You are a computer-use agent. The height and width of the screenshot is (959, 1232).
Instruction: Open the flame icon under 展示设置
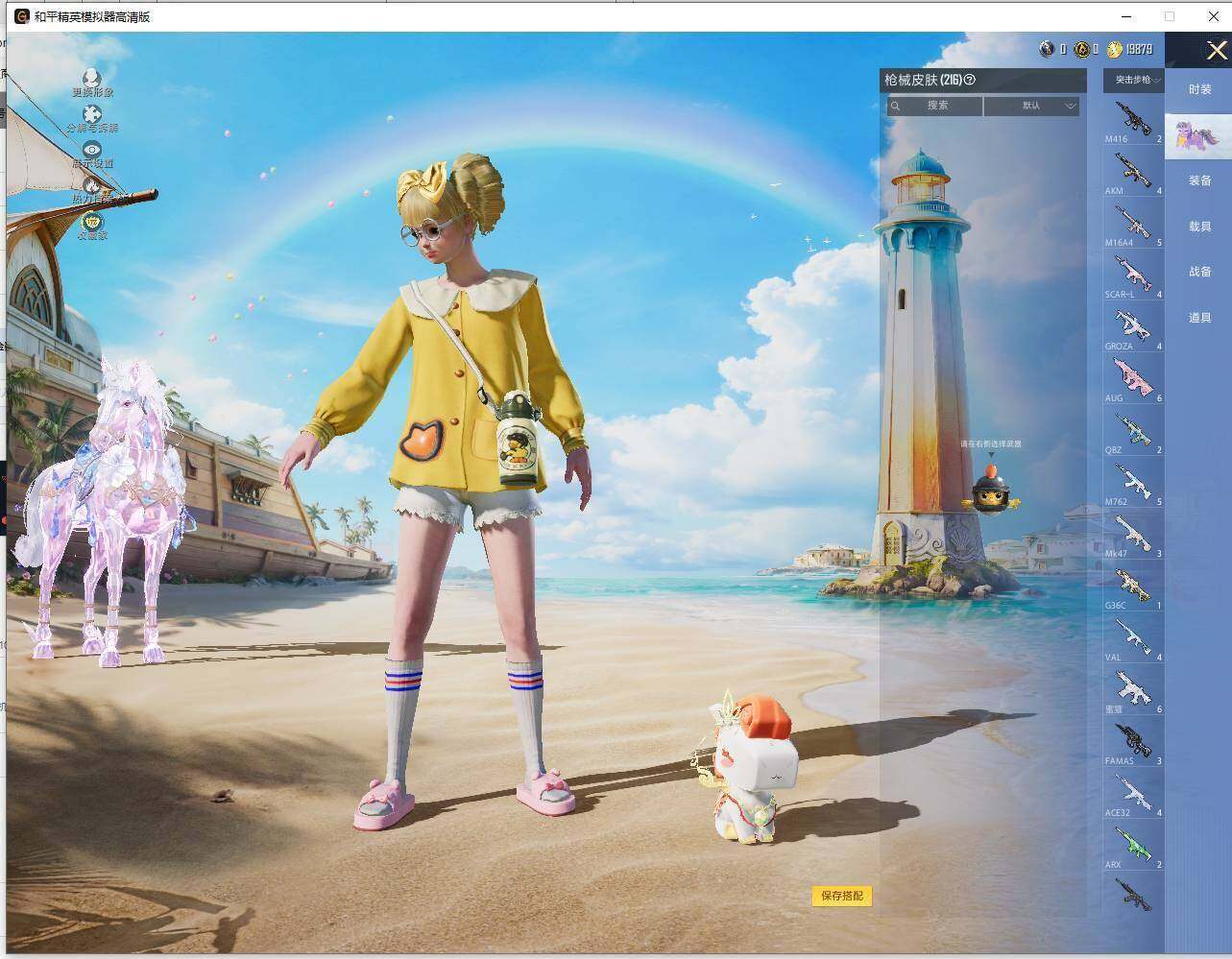92,184
